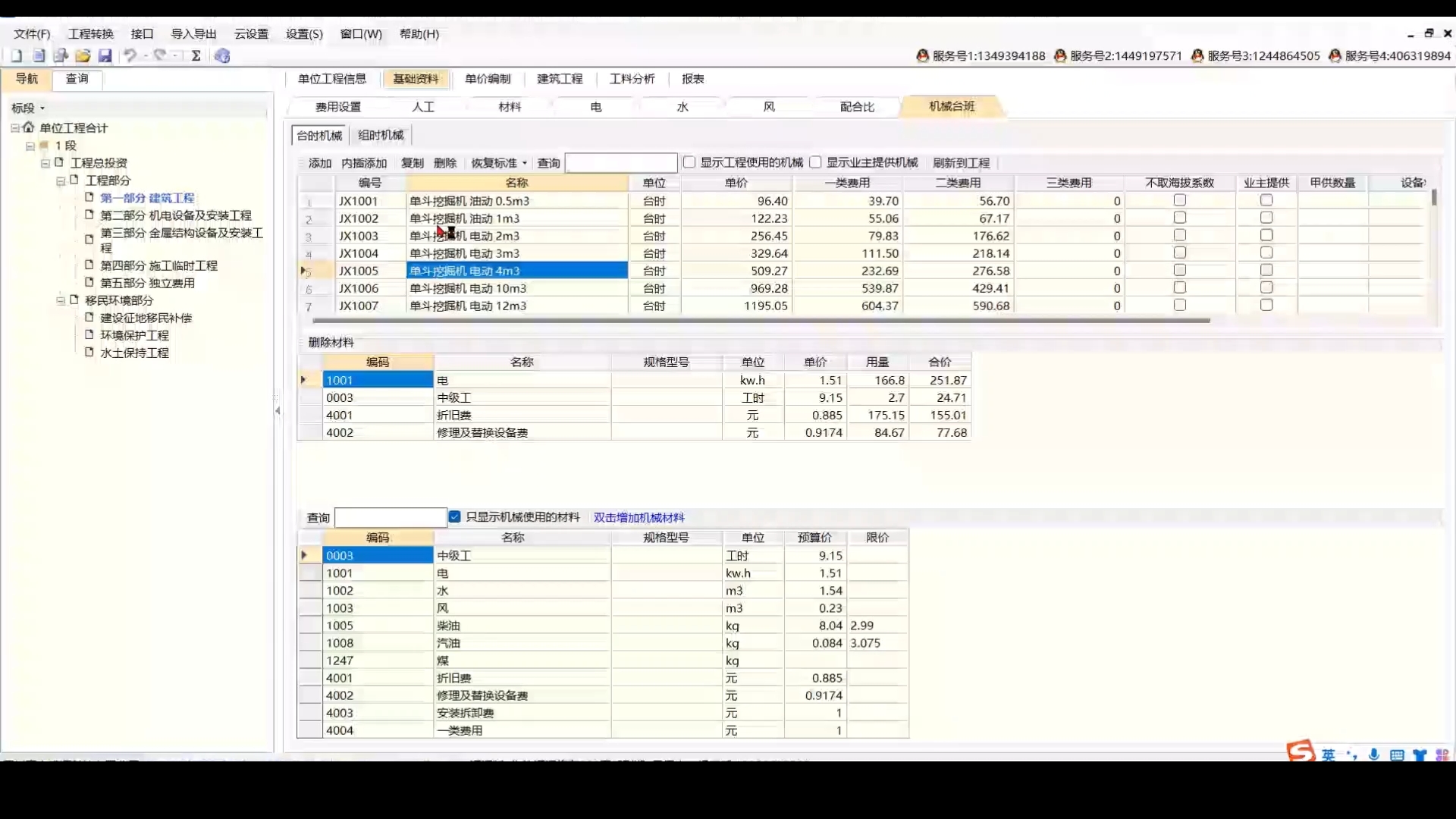The width and height of the screenshot is (1456, 819).
Task: Click the undo arrow icon
Action: pyautogui.click(x=130, y=55)
